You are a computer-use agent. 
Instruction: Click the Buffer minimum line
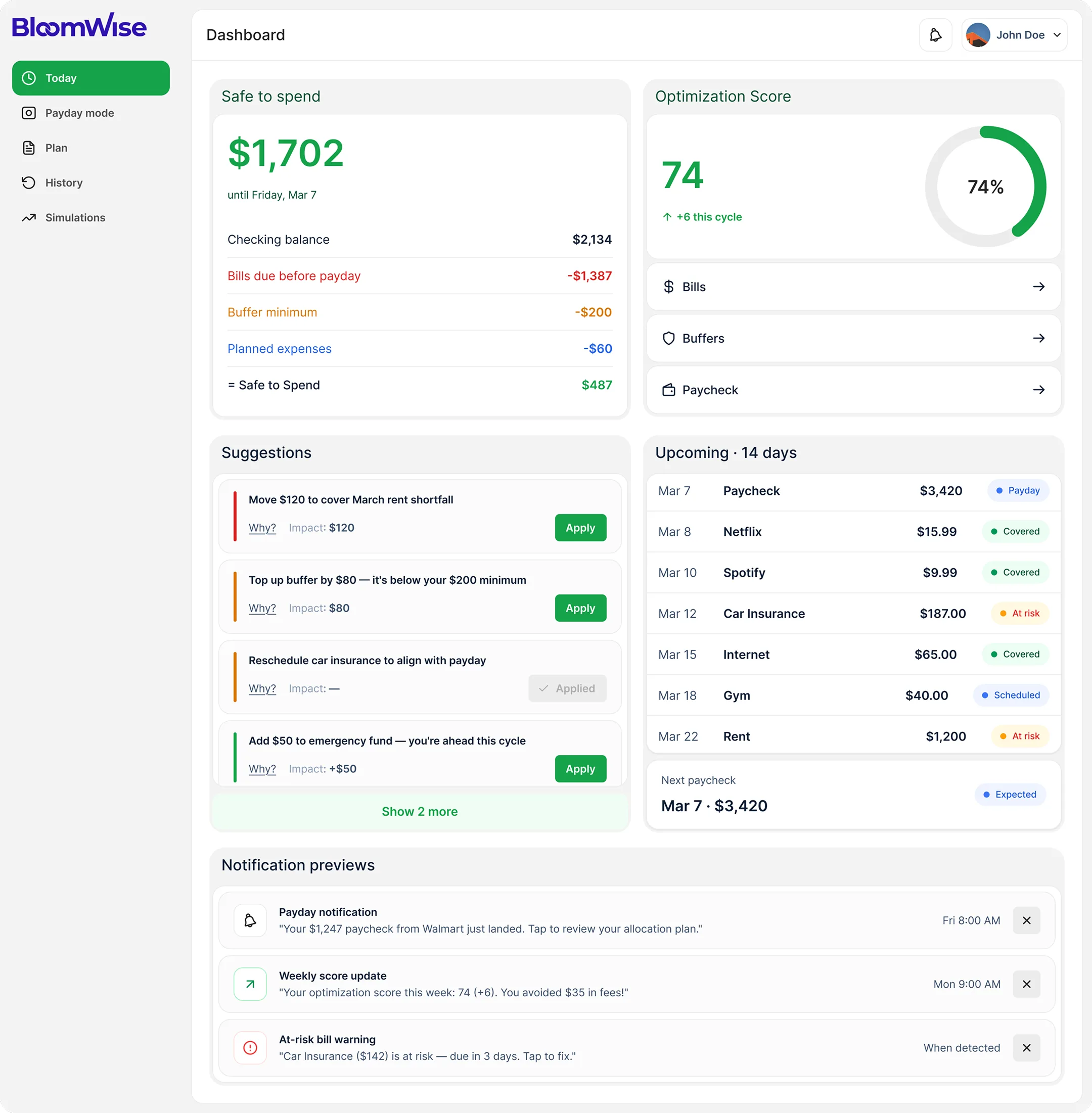point(420,312)
